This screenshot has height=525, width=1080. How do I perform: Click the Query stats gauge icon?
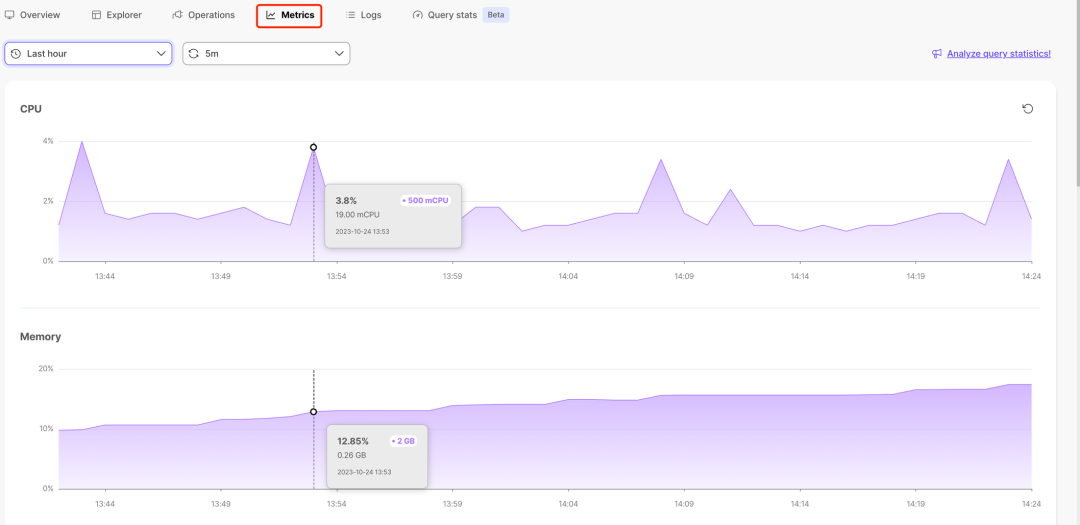417,14
